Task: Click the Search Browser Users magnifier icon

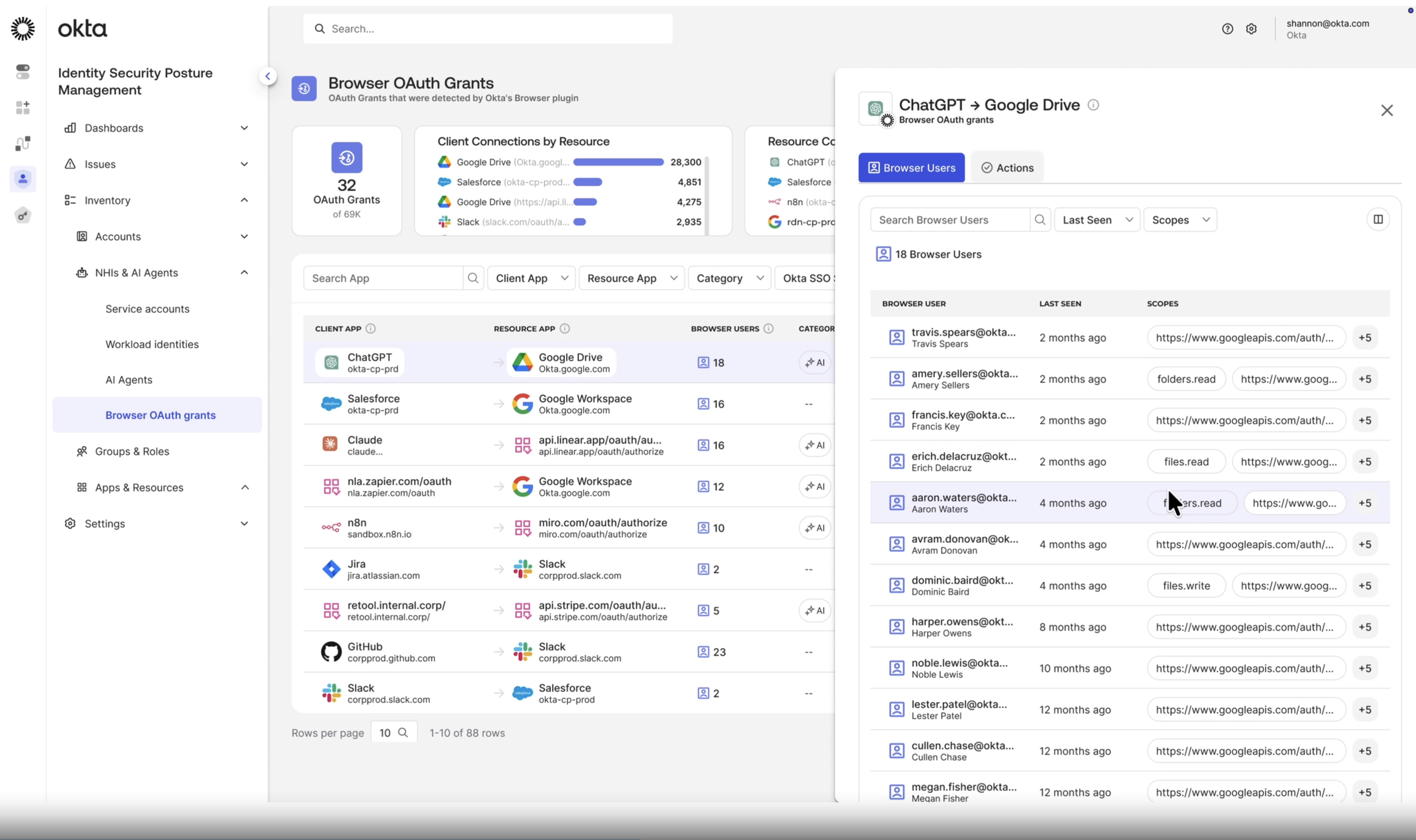Action: pos(1040,220)
